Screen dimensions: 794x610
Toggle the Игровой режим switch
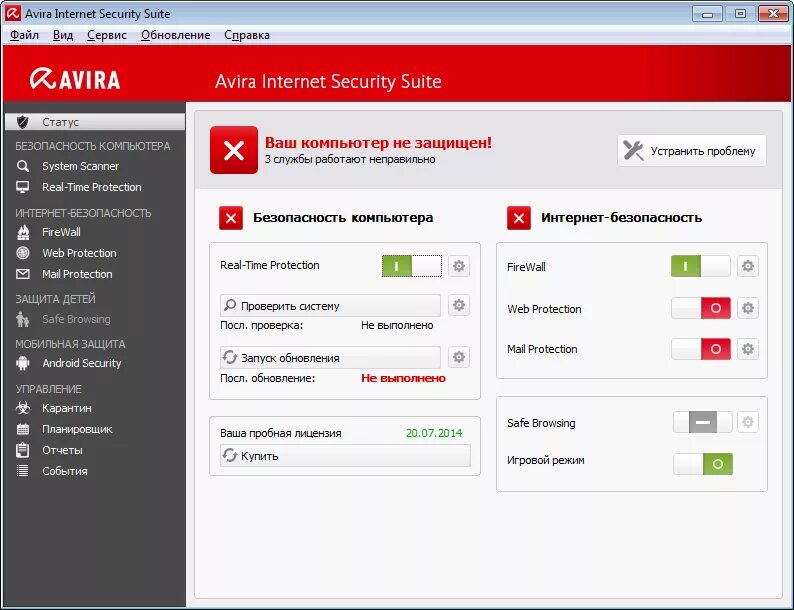(x=703, y=464)
